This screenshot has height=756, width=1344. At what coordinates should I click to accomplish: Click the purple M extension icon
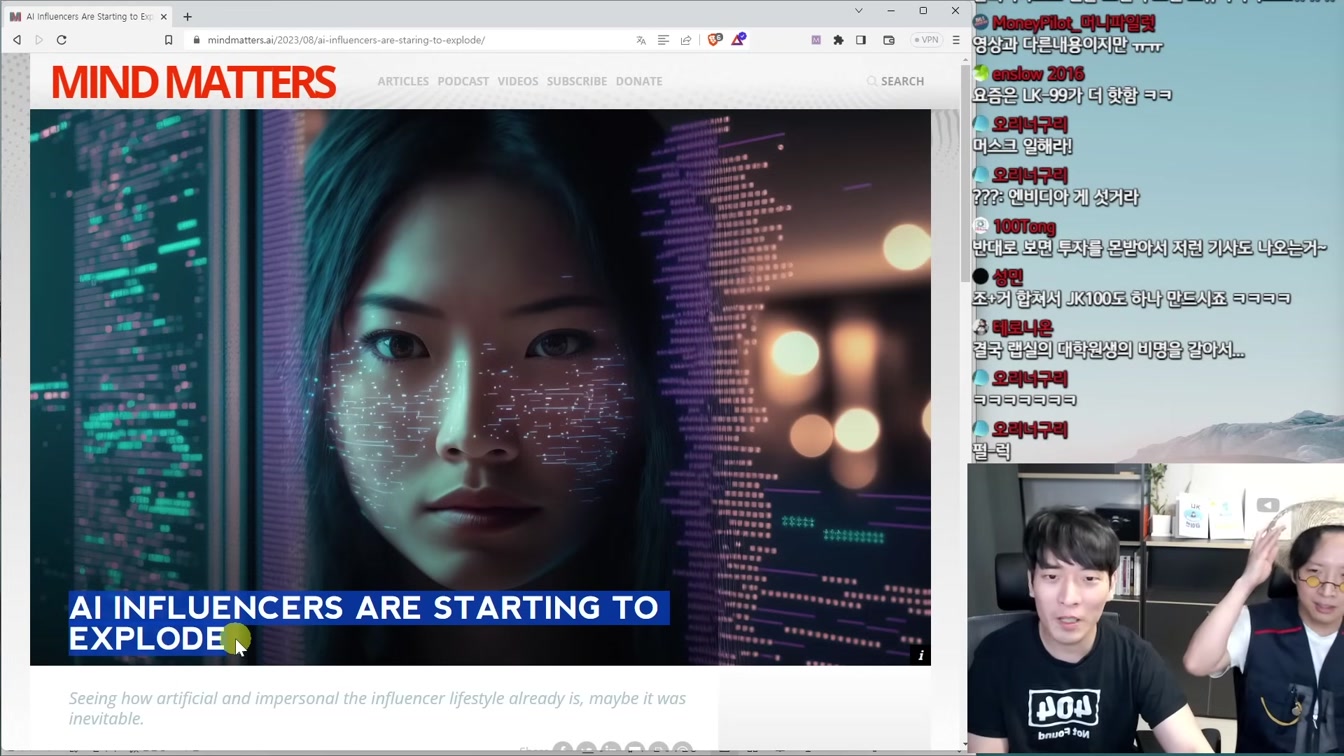pos(816,40)
